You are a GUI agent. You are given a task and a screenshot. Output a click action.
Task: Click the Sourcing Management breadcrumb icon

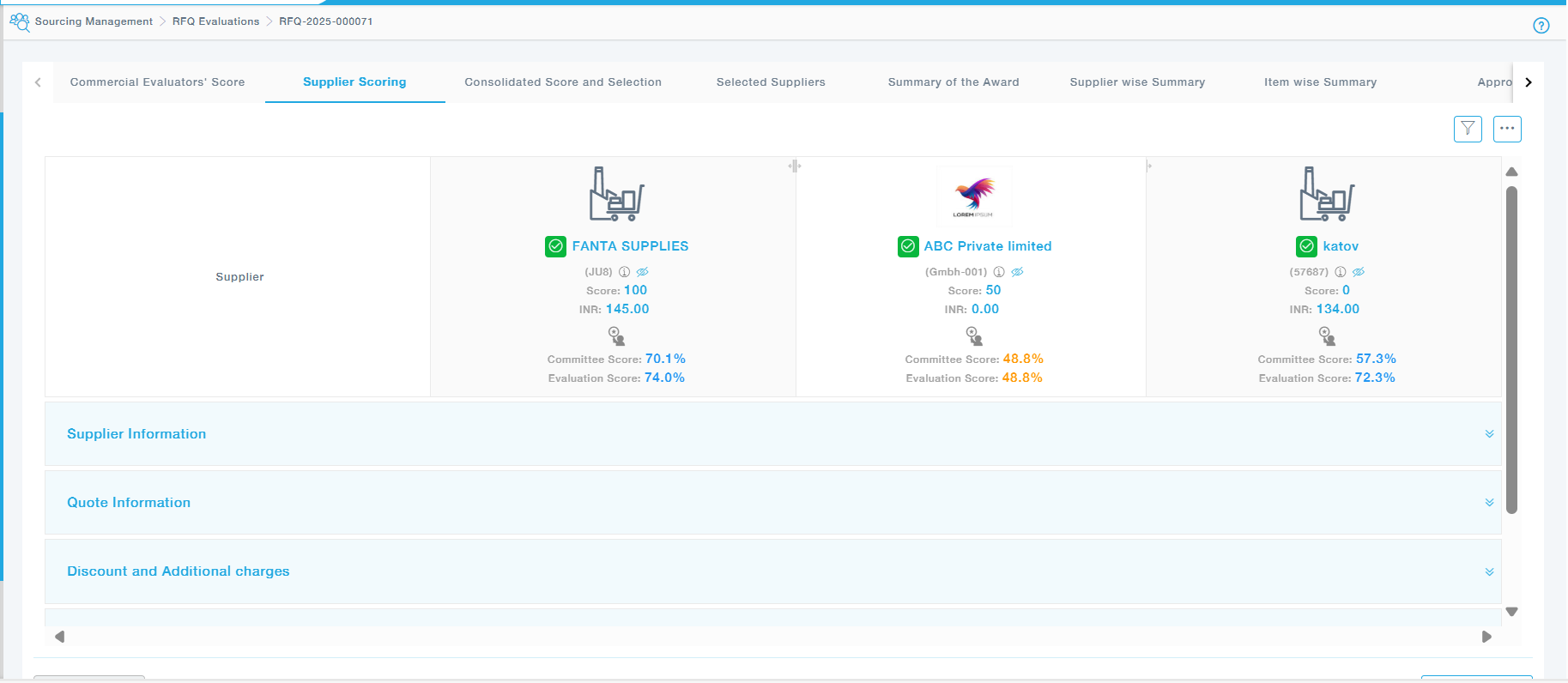point(19,22)
